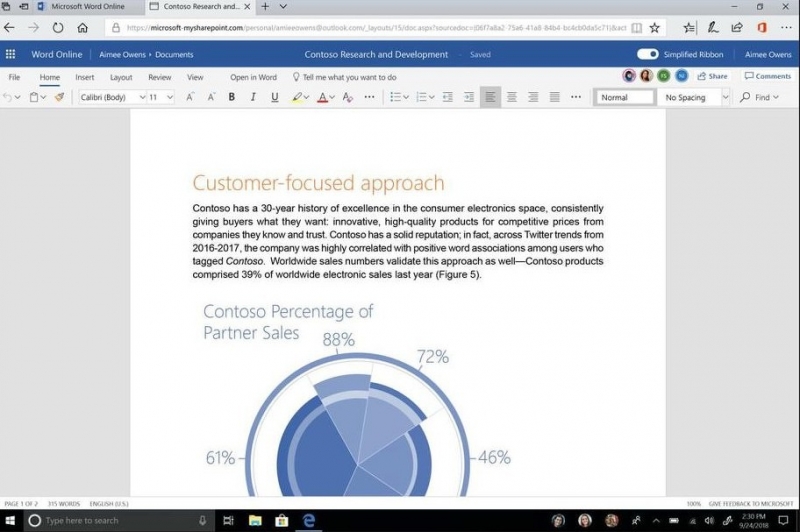
Task: Click the Clear Formatting icon
Action: tap(347, 97)
